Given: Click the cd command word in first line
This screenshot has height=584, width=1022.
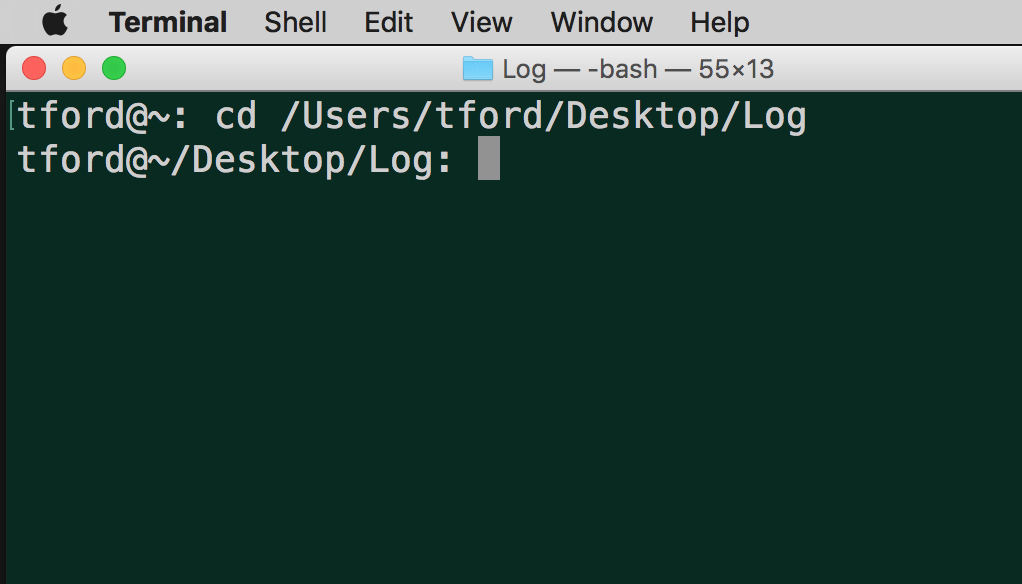Looking at the screenshot, I should (x=236, y=116).
